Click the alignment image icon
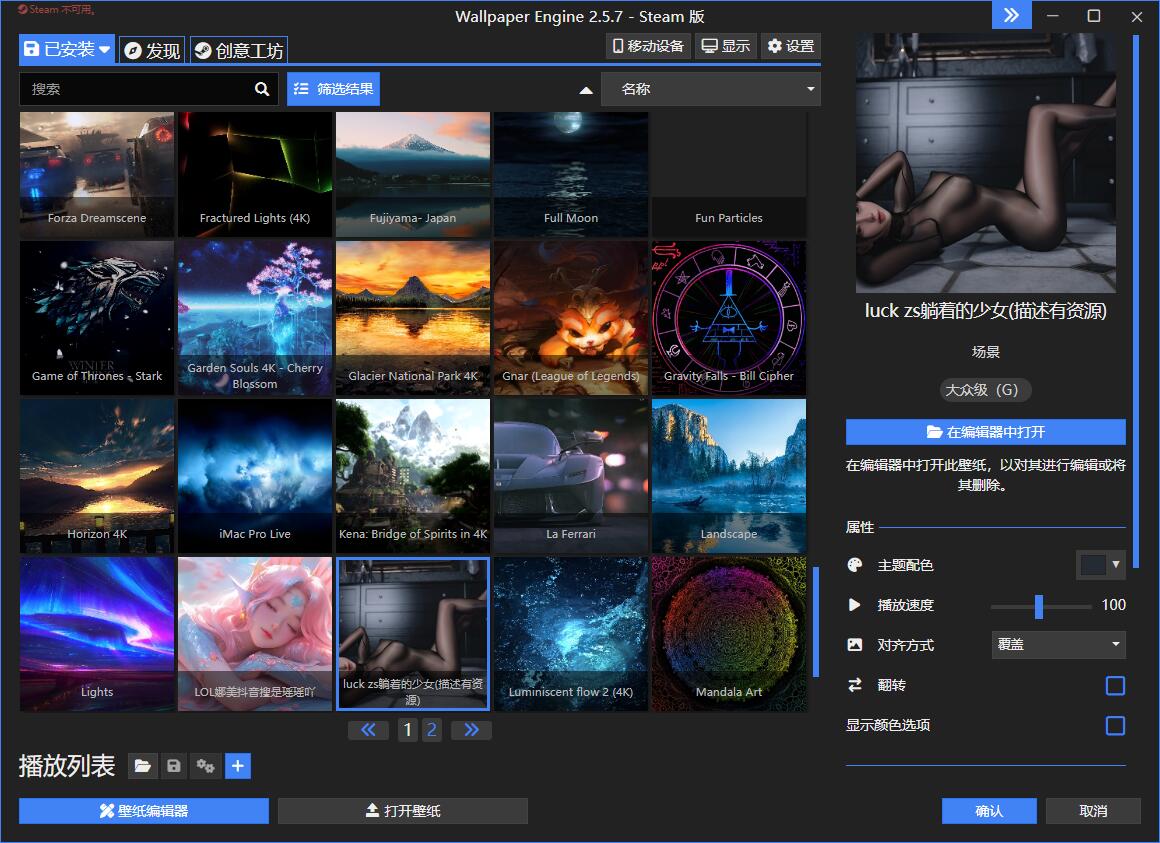Image resolution: width=1160 pixels, height=843 pixels. point(854,645)
